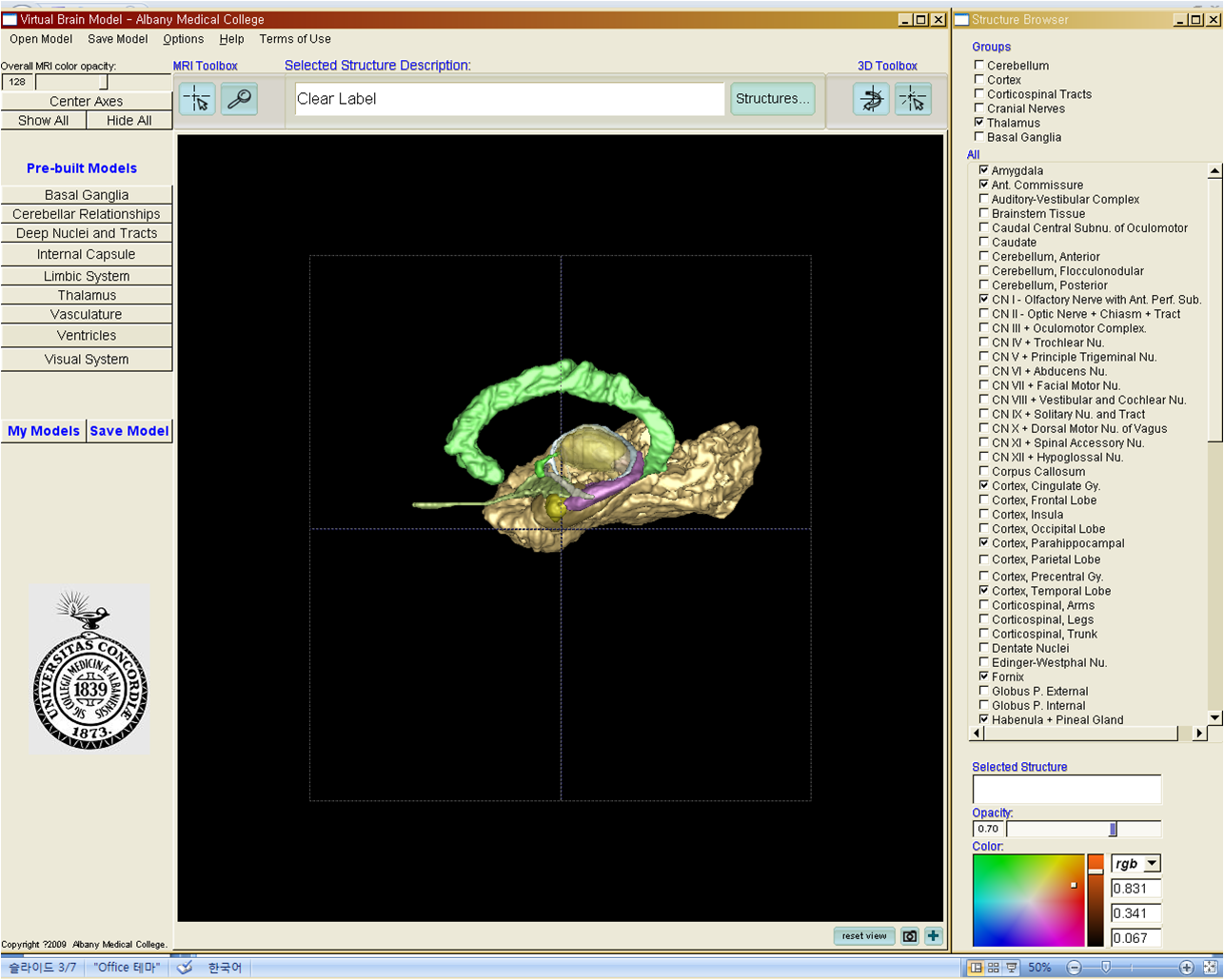
Task: Click the reset view button
Action: point(864,936)
